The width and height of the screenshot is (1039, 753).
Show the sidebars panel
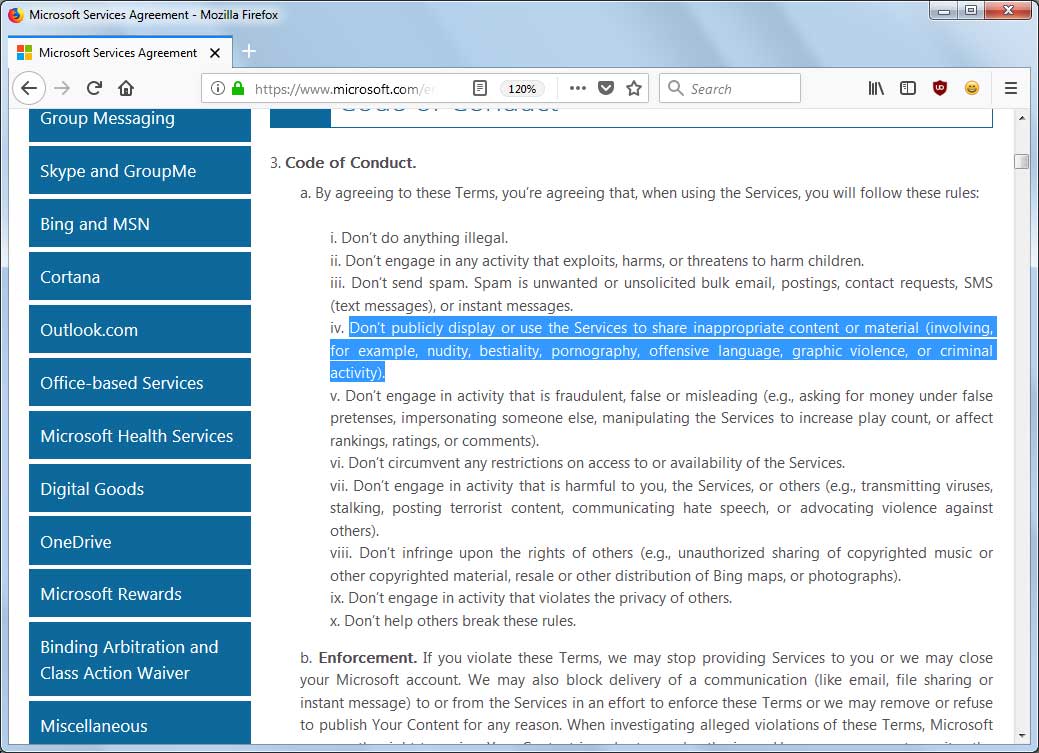(x=908, y=88)
